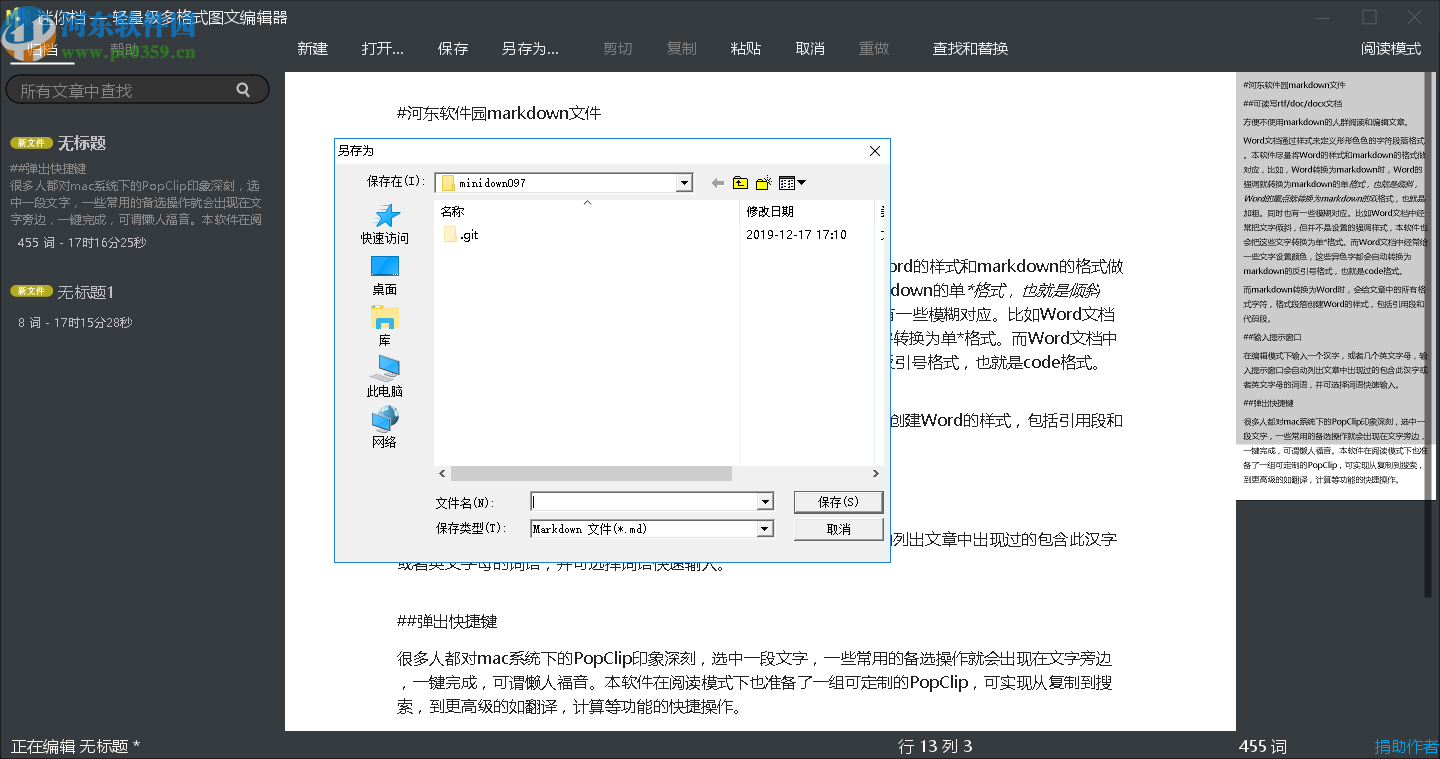Open Desktop (桌面) location in save dialog
The width and height of the screenshot is (1440, 759).
pyautogui.click(x=384, y=272)
